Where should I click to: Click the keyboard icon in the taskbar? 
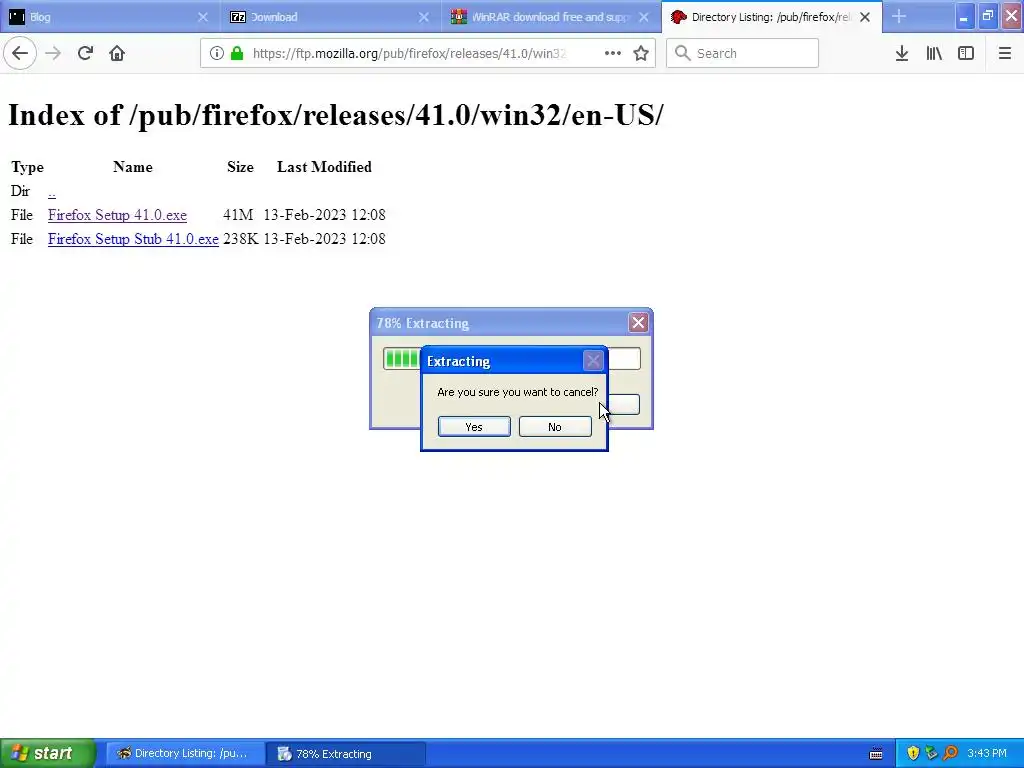coord(876,754)
